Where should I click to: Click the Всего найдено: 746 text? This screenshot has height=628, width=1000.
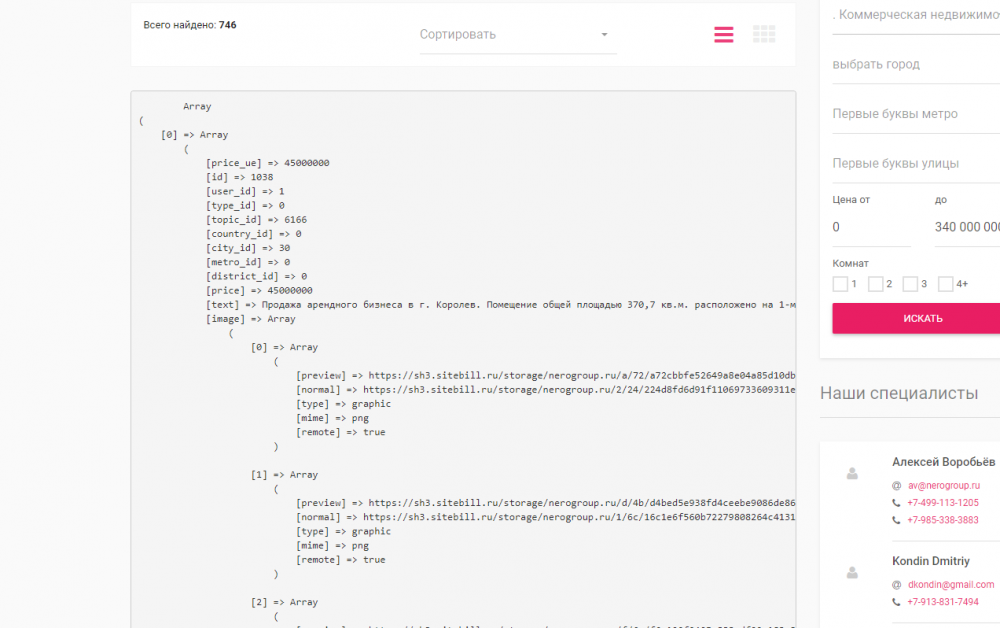pyautogui.click(x=189, y=25)
